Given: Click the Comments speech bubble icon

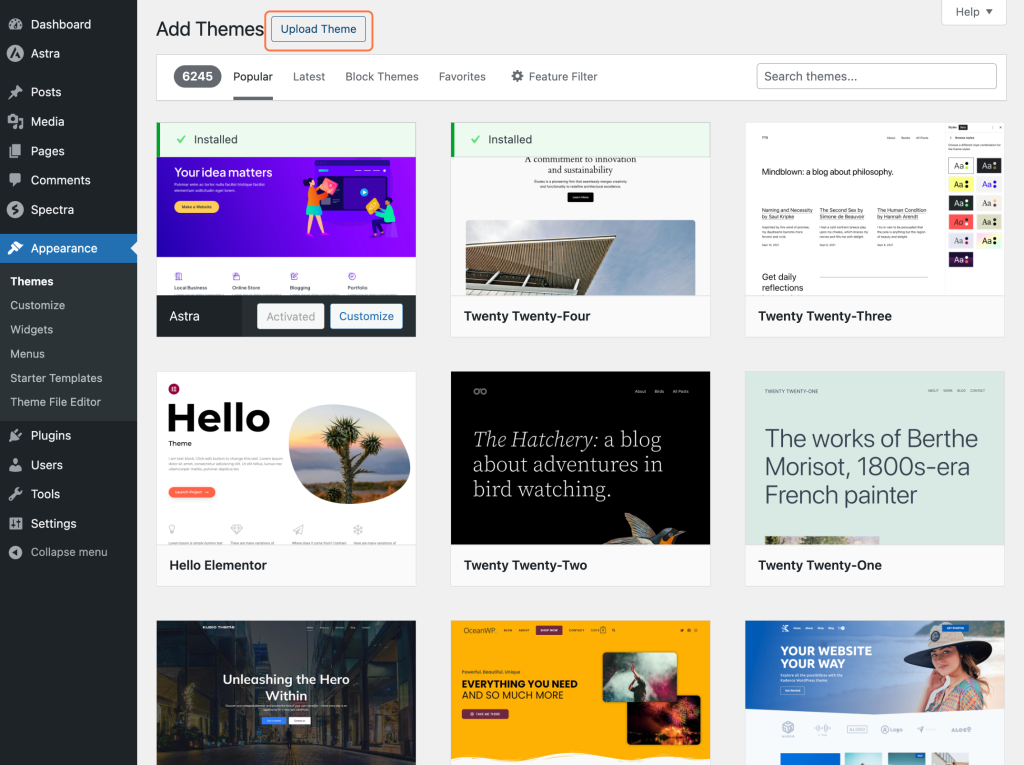Looking at the screenshot, I should click(x=16, y=180).
